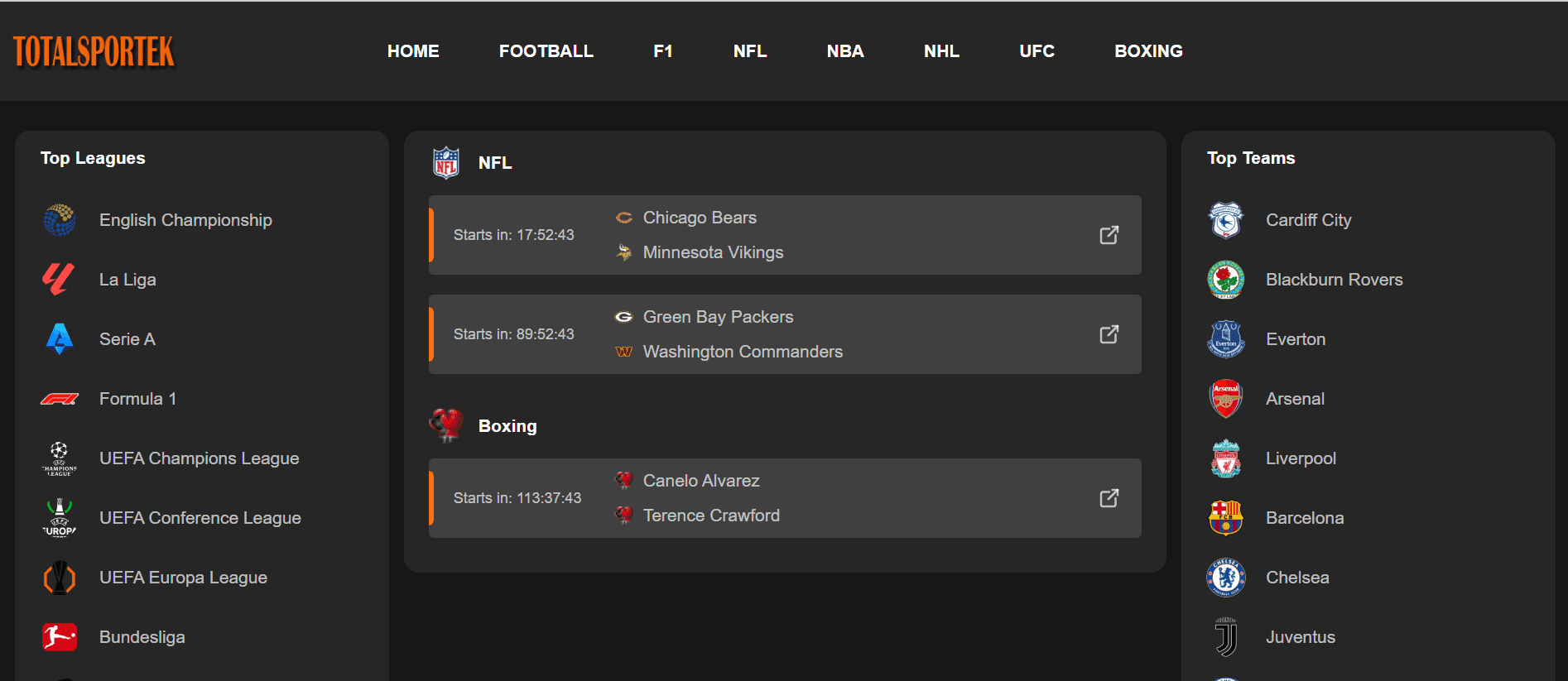Click the UEFA Europa League logo
The width and height of the screenshot is (1568, 681).
(60, 578)
